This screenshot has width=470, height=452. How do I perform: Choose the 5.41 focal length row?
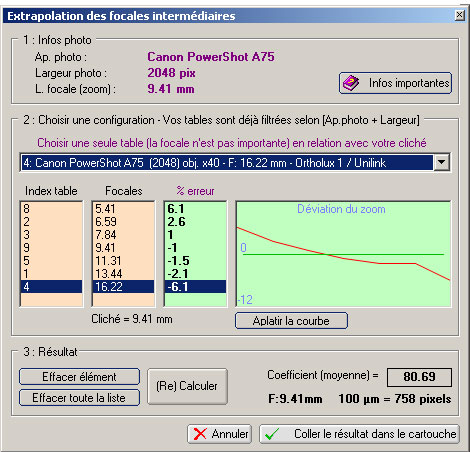click(x=123, y=209)
